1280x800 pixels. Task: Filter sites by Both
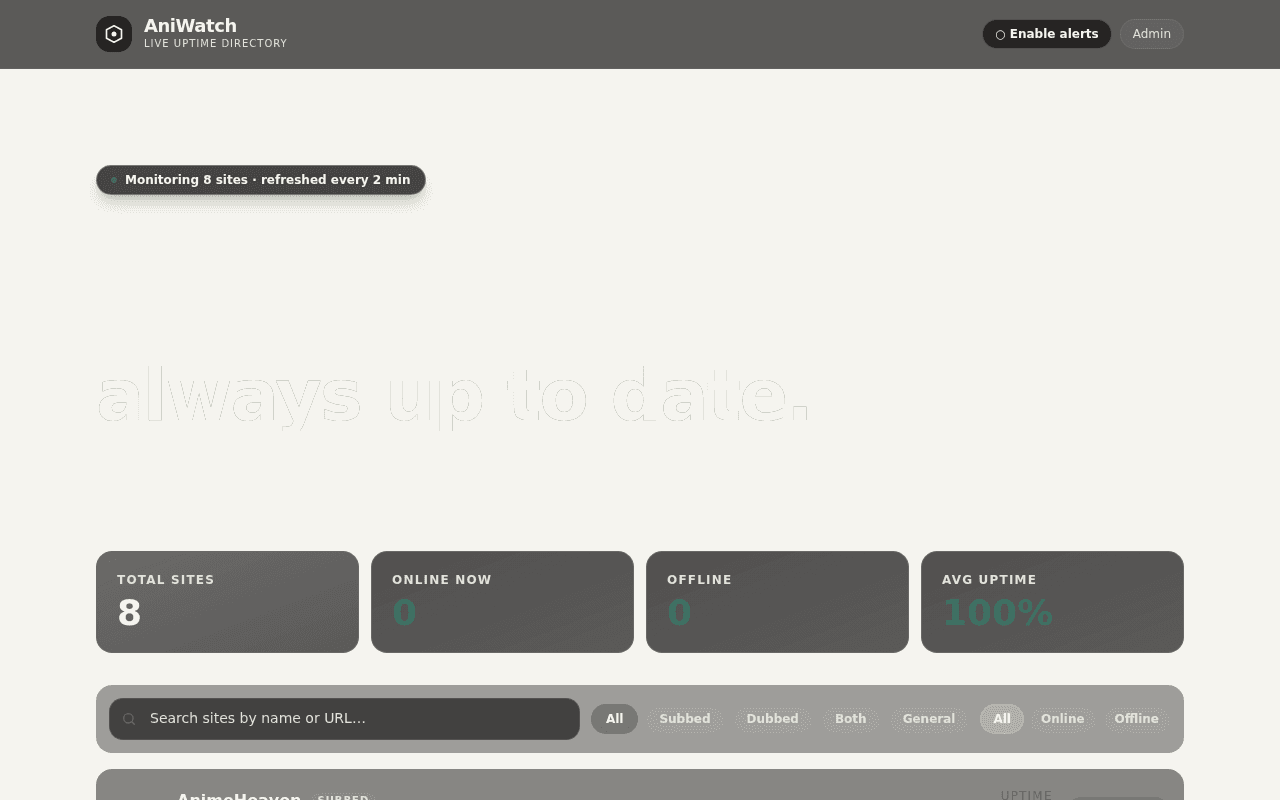click(851, 719)
